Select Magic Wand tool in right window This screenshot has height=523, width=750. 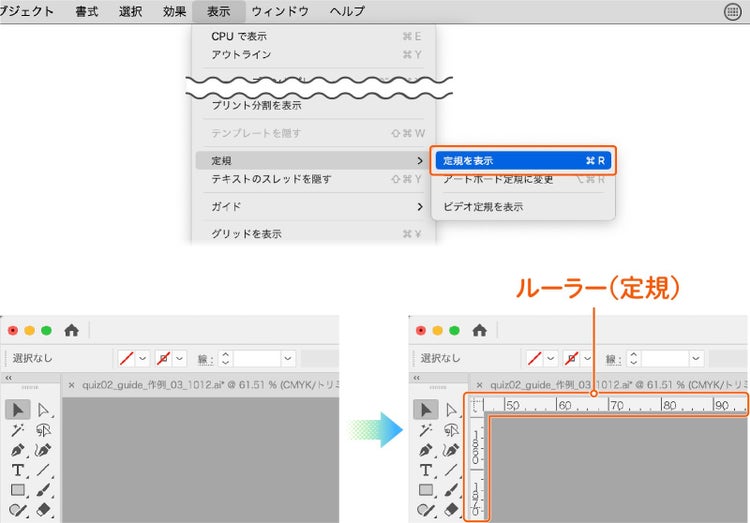pyautogui.click(x=426, y=430)
